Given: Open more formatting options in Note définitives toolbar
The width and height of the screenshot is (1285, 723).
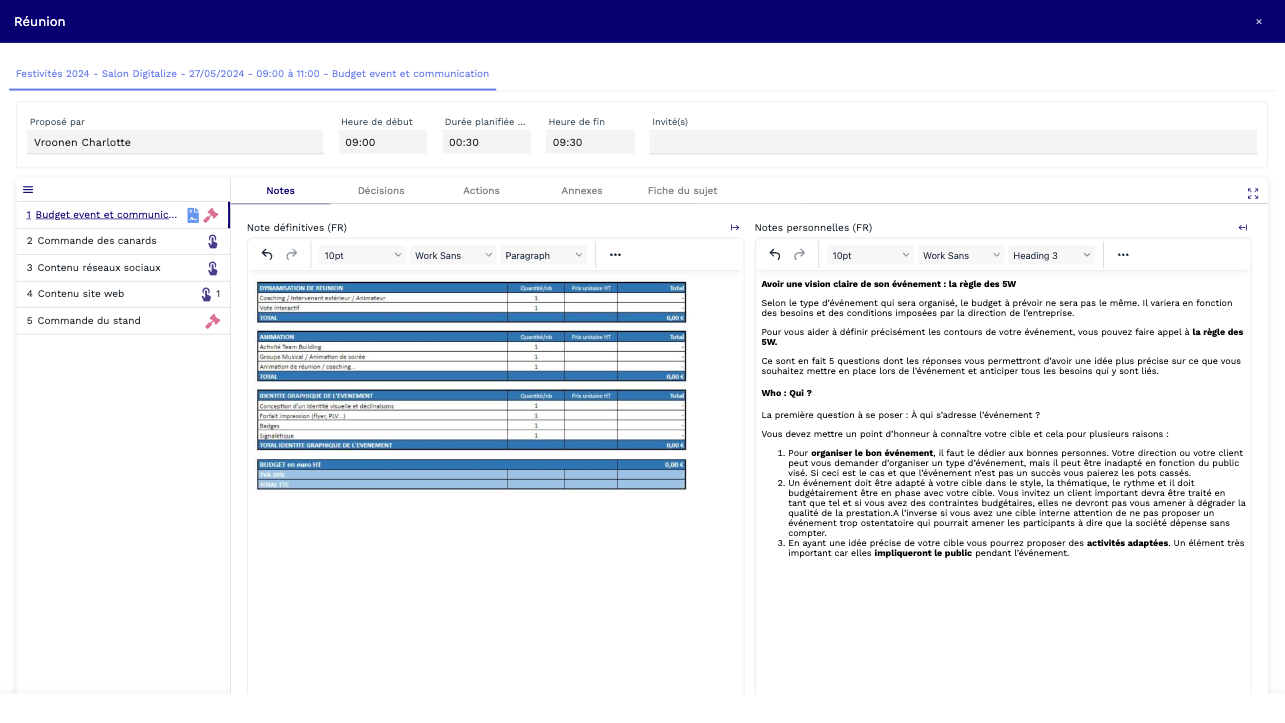Looking at the screenshot, I should click(x=614, y=254).
